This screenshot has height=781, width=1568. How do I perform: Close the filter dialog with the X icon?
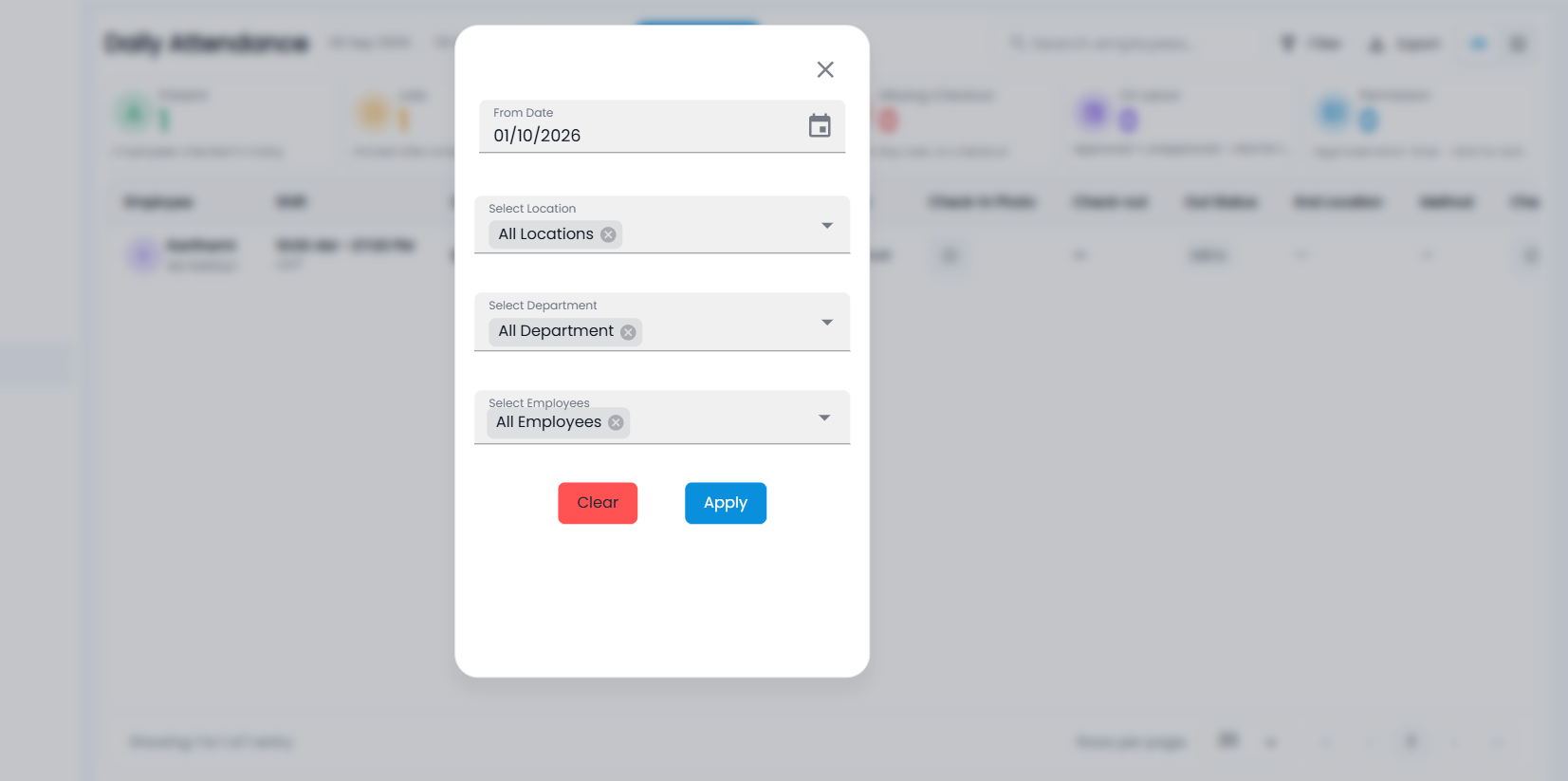(825, 69)
